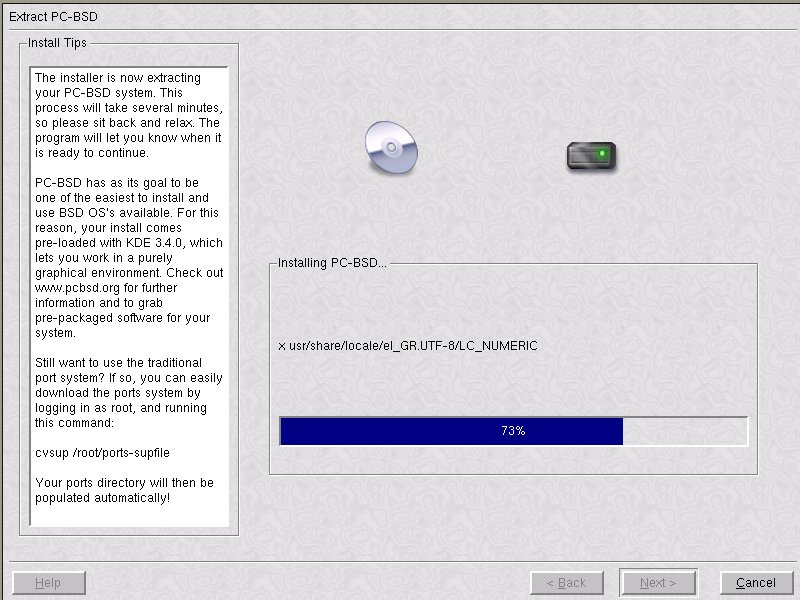The width and height of the screenshot is (800, 600).
Task: Click the 'pre-loaded with KDE 3.4.0, which' line
Action: click(129, 243)
